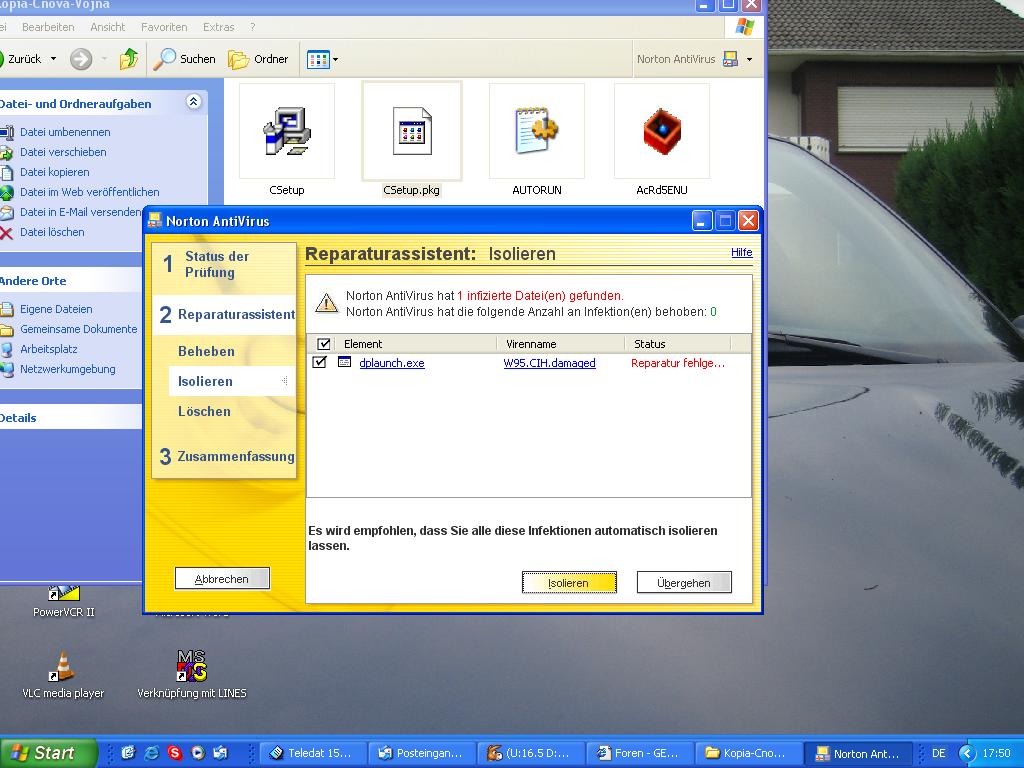Viewport: 1024px width, 768px height.
Task: Click Datei umbenennen task
Action: point(65,132)
